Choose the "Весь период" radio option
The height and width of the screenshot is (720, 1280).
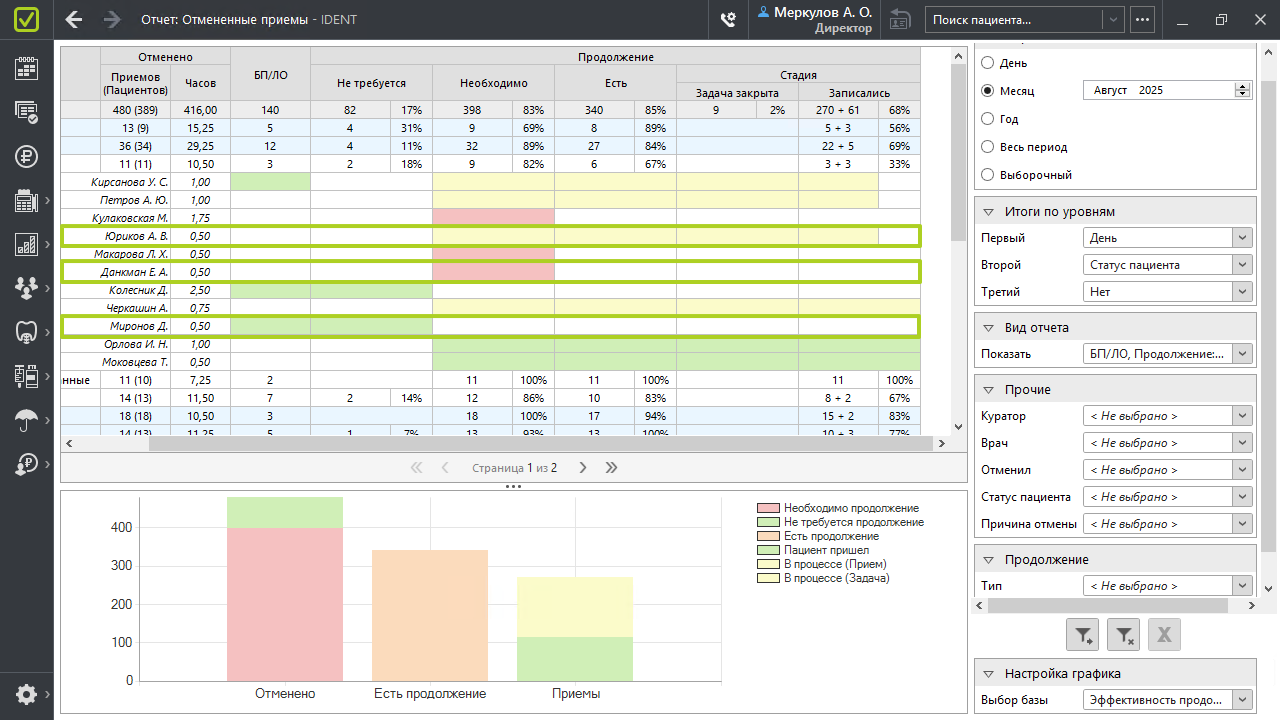pyautogui.click(x=988, y=147)
